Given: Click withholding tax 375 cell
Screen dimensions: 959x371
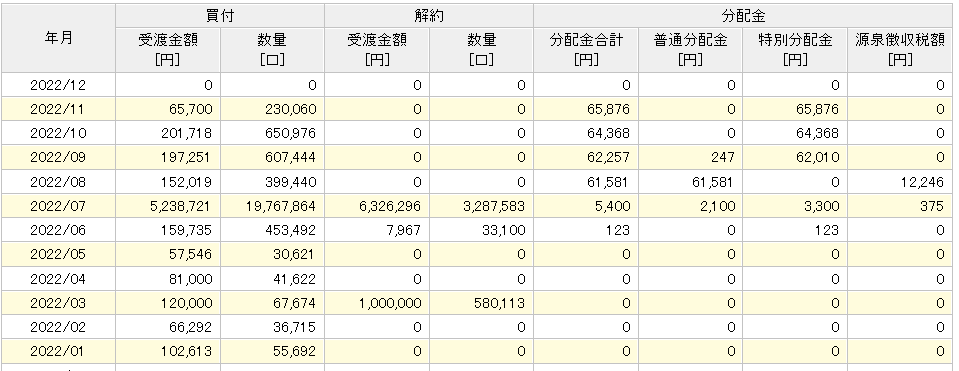Looking at the screenshot, I should [900, 206].
